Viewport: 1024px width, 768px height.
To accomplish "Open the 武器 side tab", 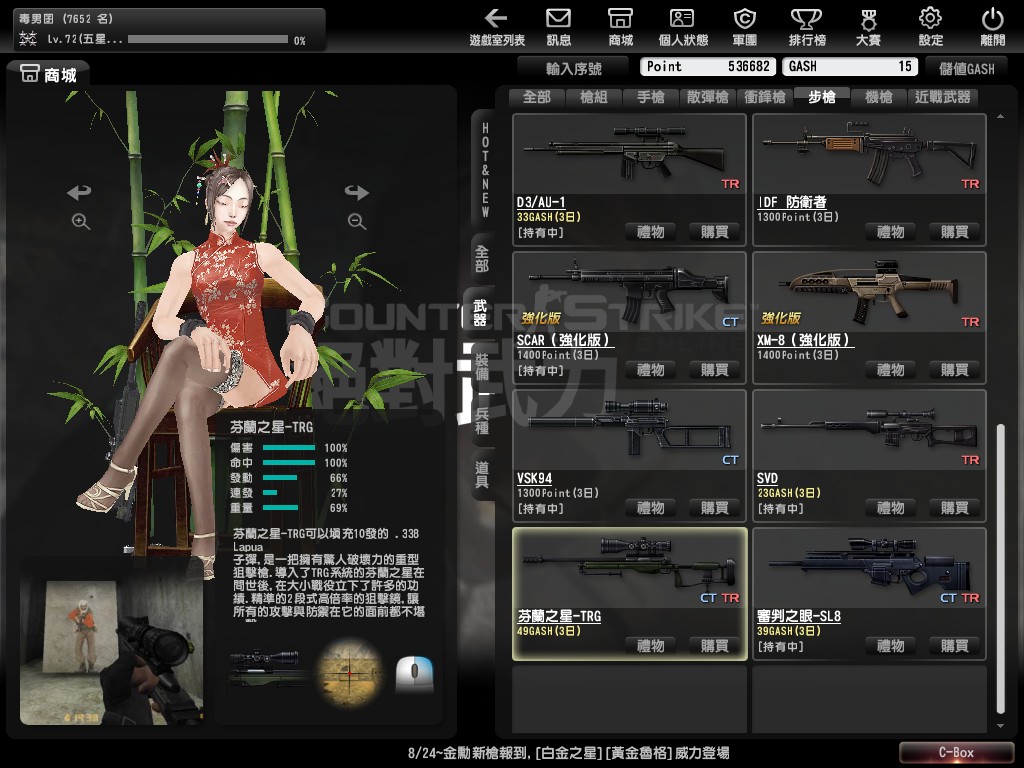I will click(480, 313).
